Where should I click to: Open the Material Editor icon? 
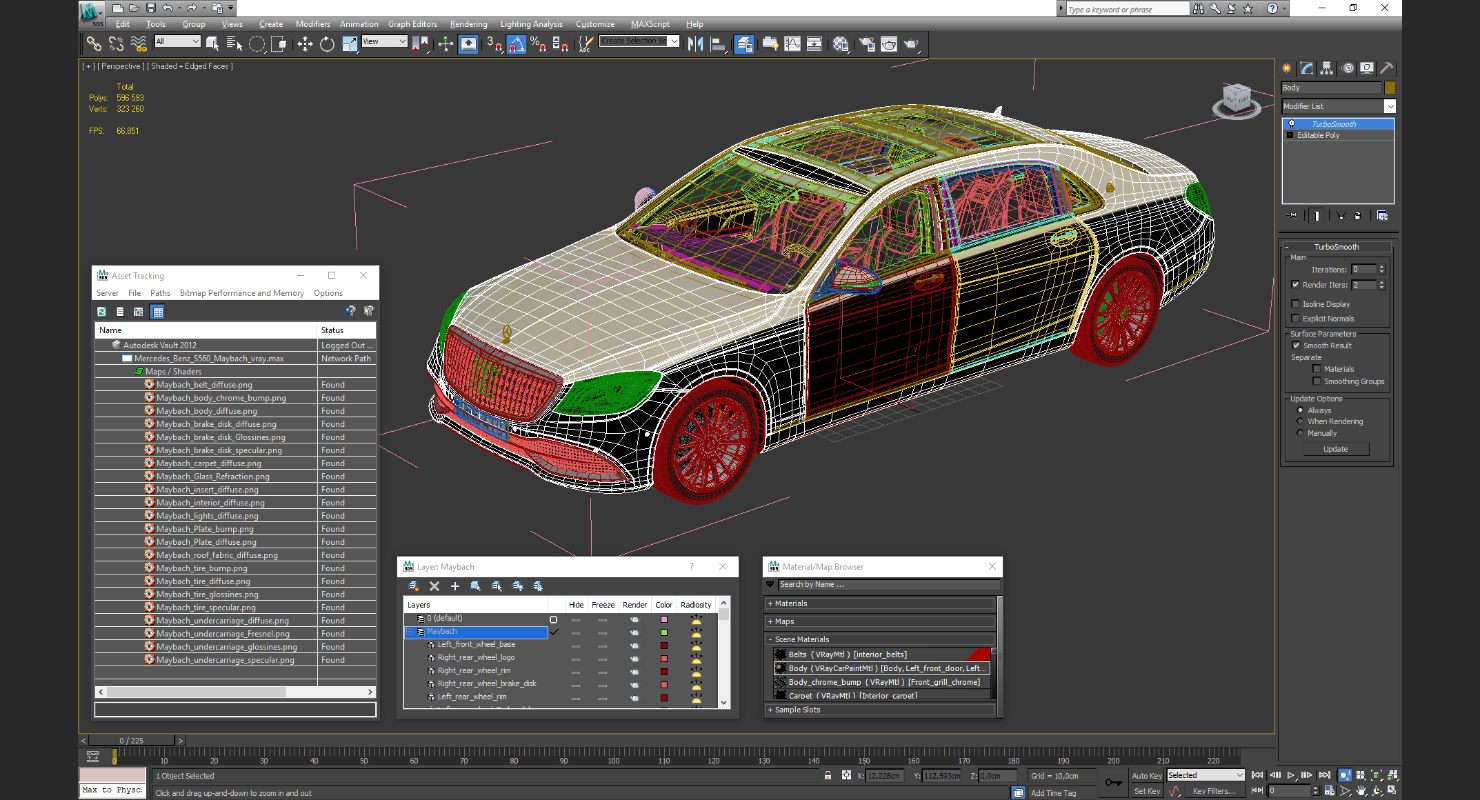(x=841, y=44)
